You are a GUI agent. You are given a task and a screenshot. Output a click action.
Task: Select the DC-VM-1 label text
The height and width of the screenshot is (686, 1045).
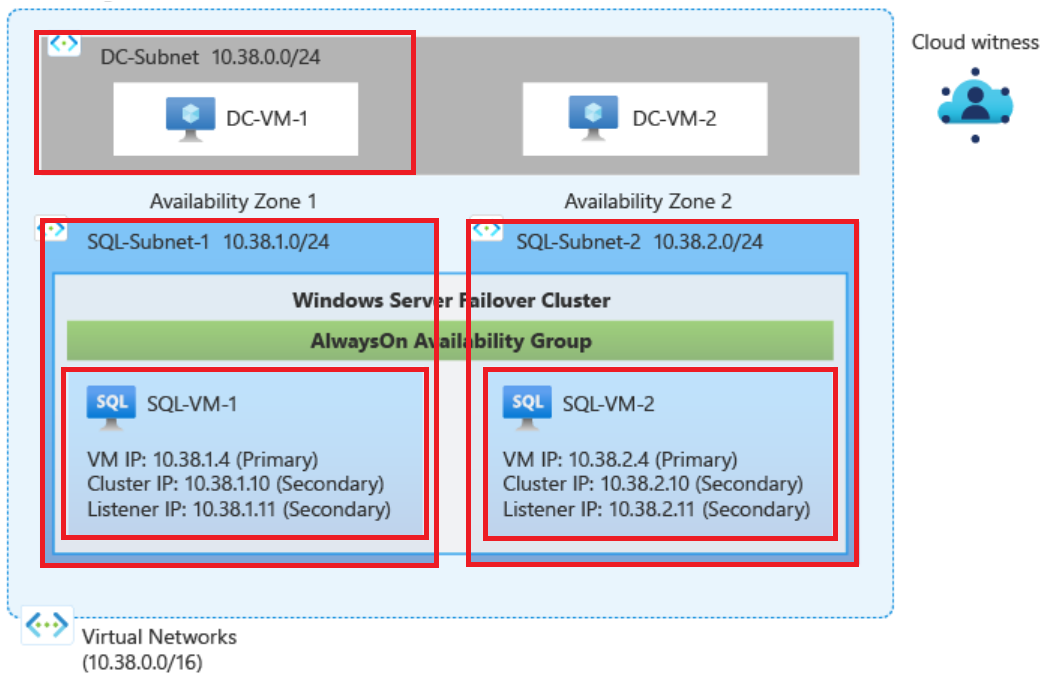(267, 119)
